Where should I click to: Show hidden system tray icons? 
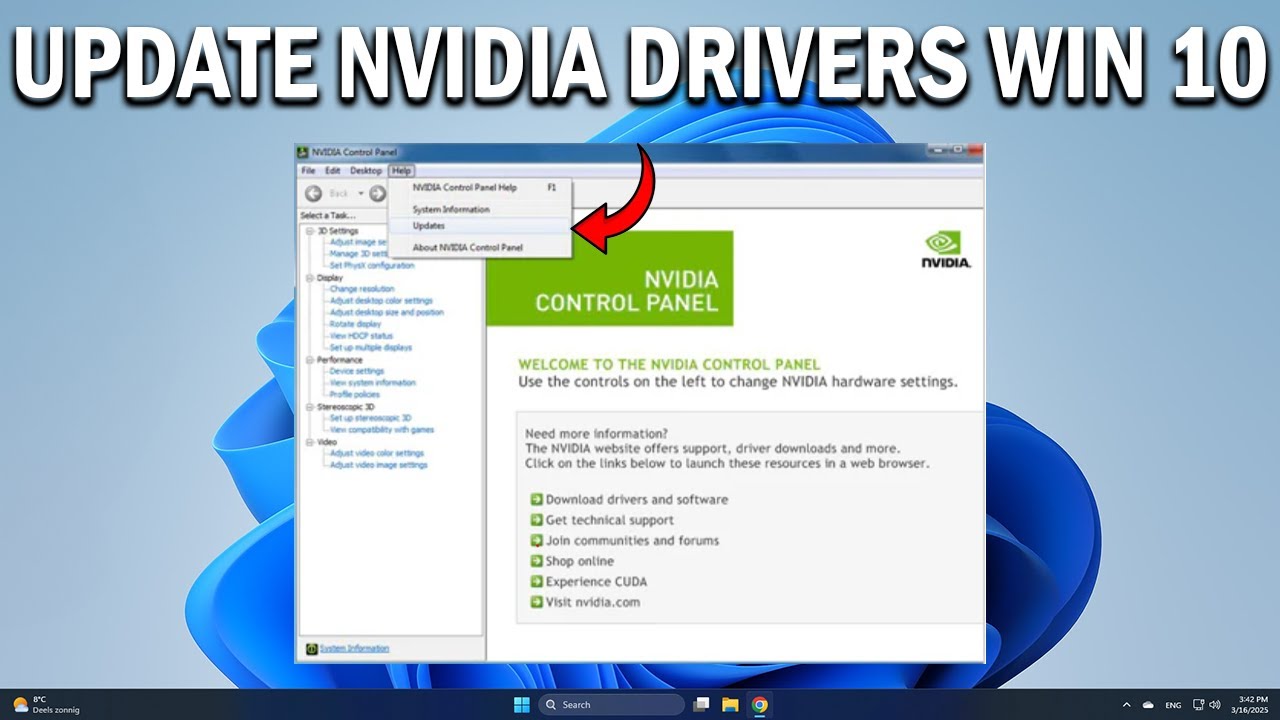pos(1127,704)
